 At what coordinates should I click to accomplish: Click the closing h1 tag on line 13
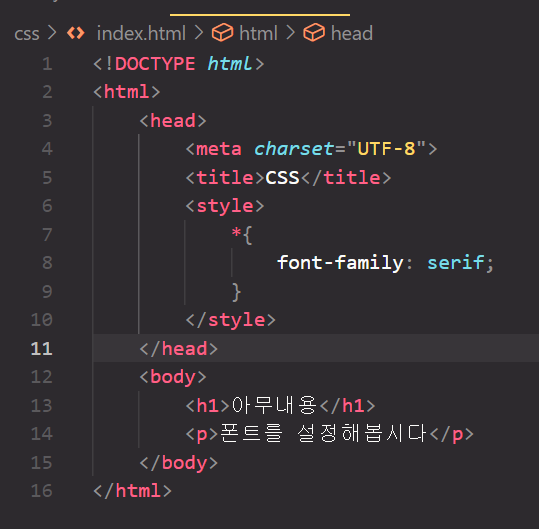pos(348,406)
